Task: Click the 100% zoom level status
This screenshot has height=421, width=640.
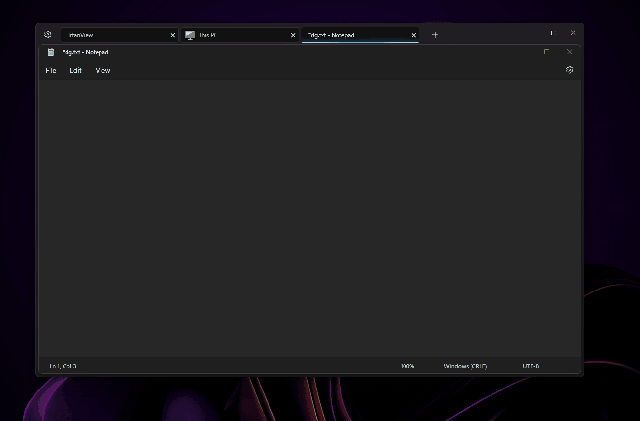Action: click(407, 366)
